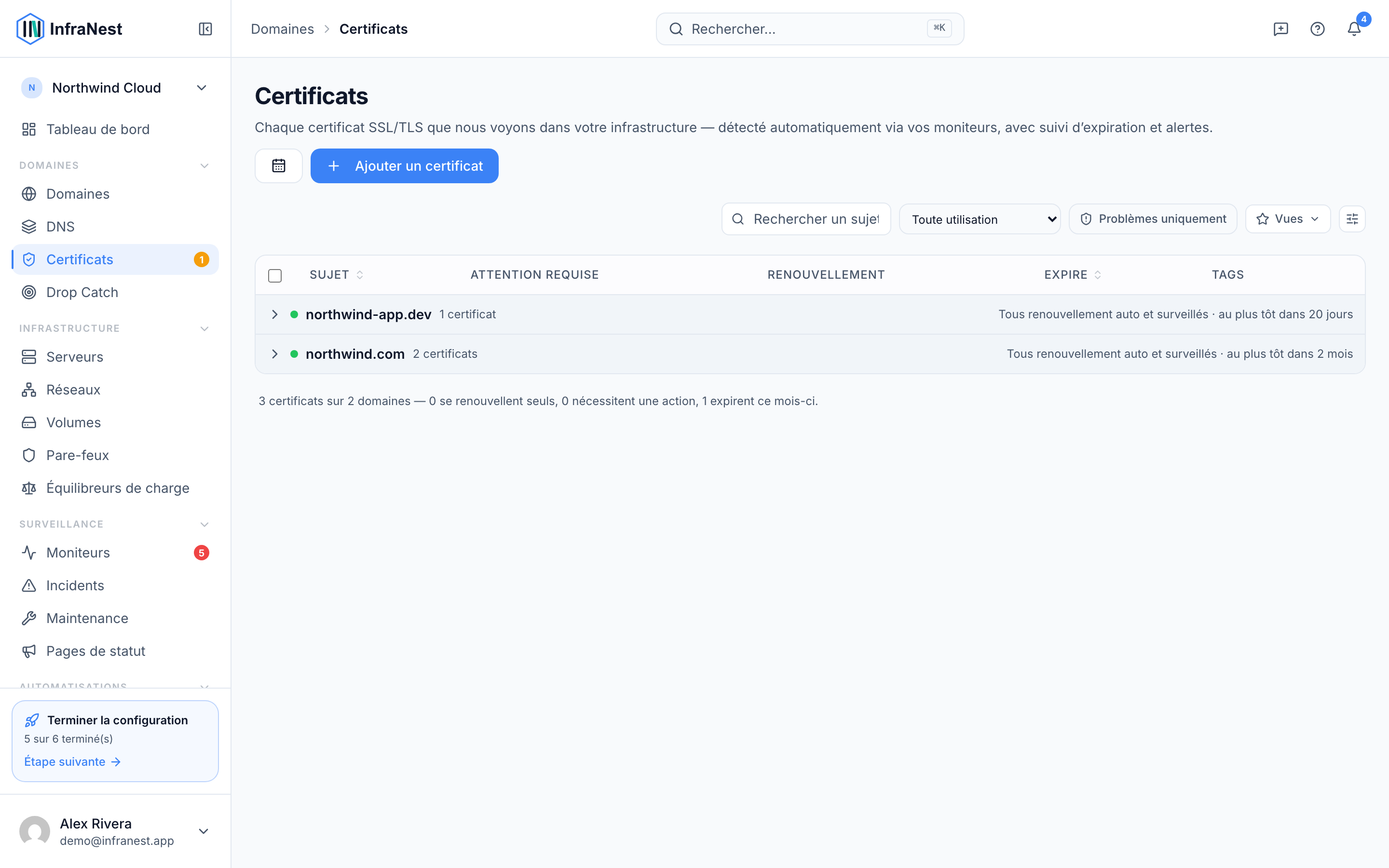Tick the select-all checkbox in table header
Image resolution: width=1389 pixels, height=868 pixels.
pyautogui.click(x=275, y=275)
